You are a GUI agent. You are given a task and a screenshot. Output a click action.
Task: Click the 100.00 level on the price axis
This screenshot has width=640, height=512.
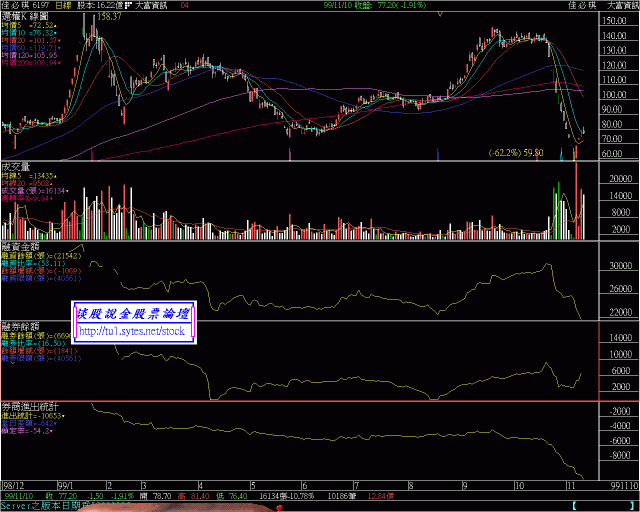click(614, 94)
